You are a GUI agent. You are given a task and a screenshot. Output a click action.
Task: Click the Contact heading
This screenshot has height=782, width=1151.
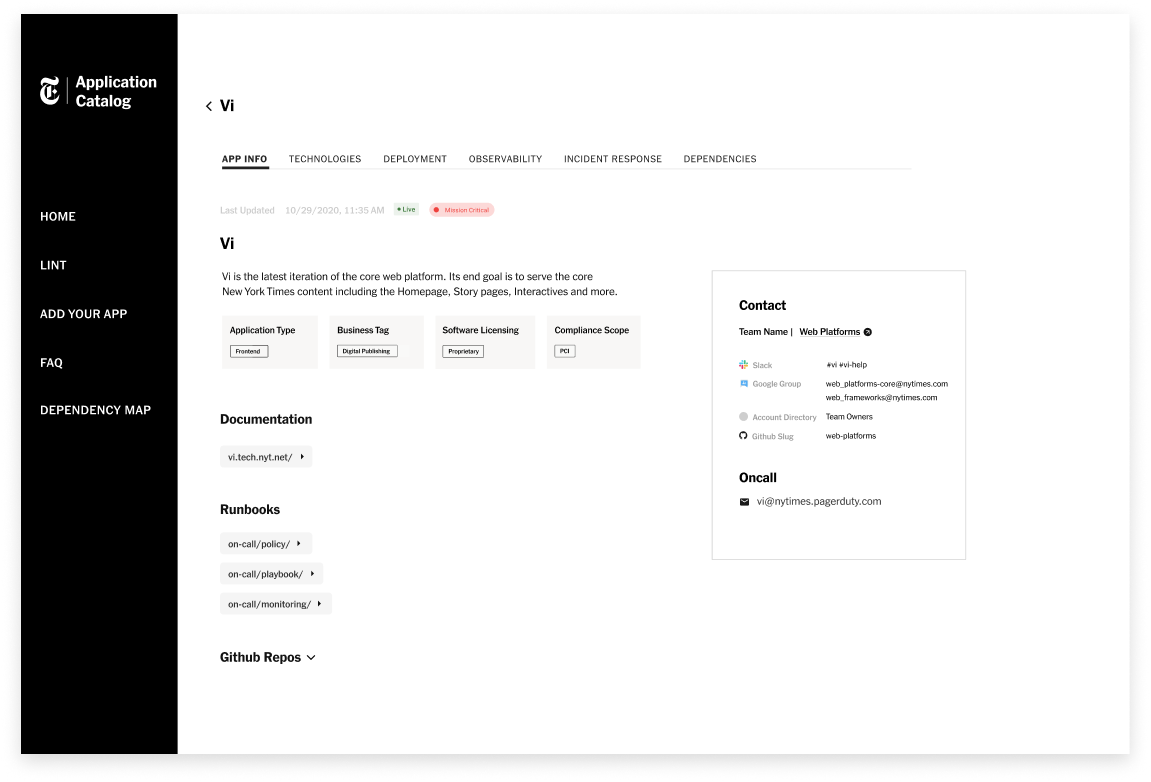tap(762, 305)
